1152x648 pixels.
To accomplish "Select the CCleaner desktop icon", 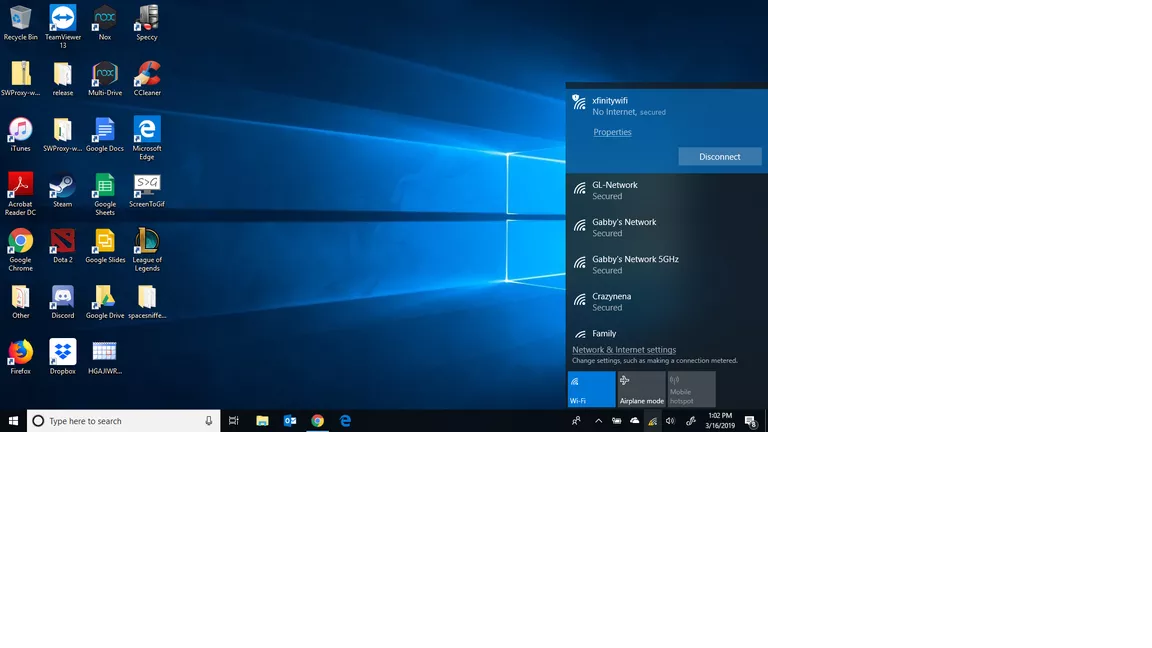I will click(x=147, y=76).
